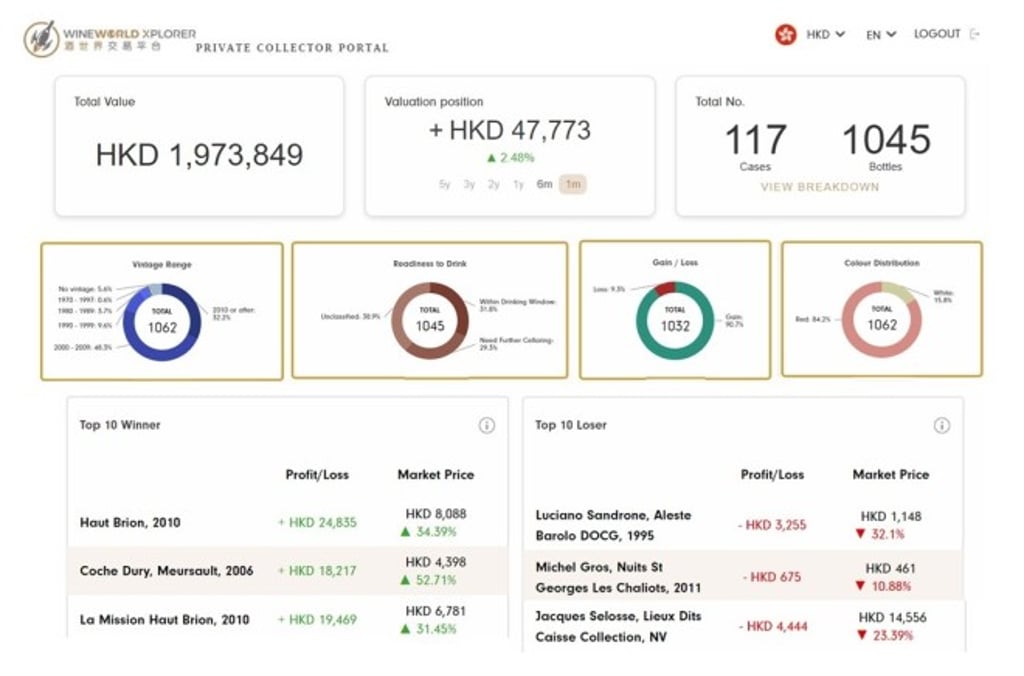1024x676 pixels.
Task: Select the 6m valuation period
Action: tap(543, 184)
